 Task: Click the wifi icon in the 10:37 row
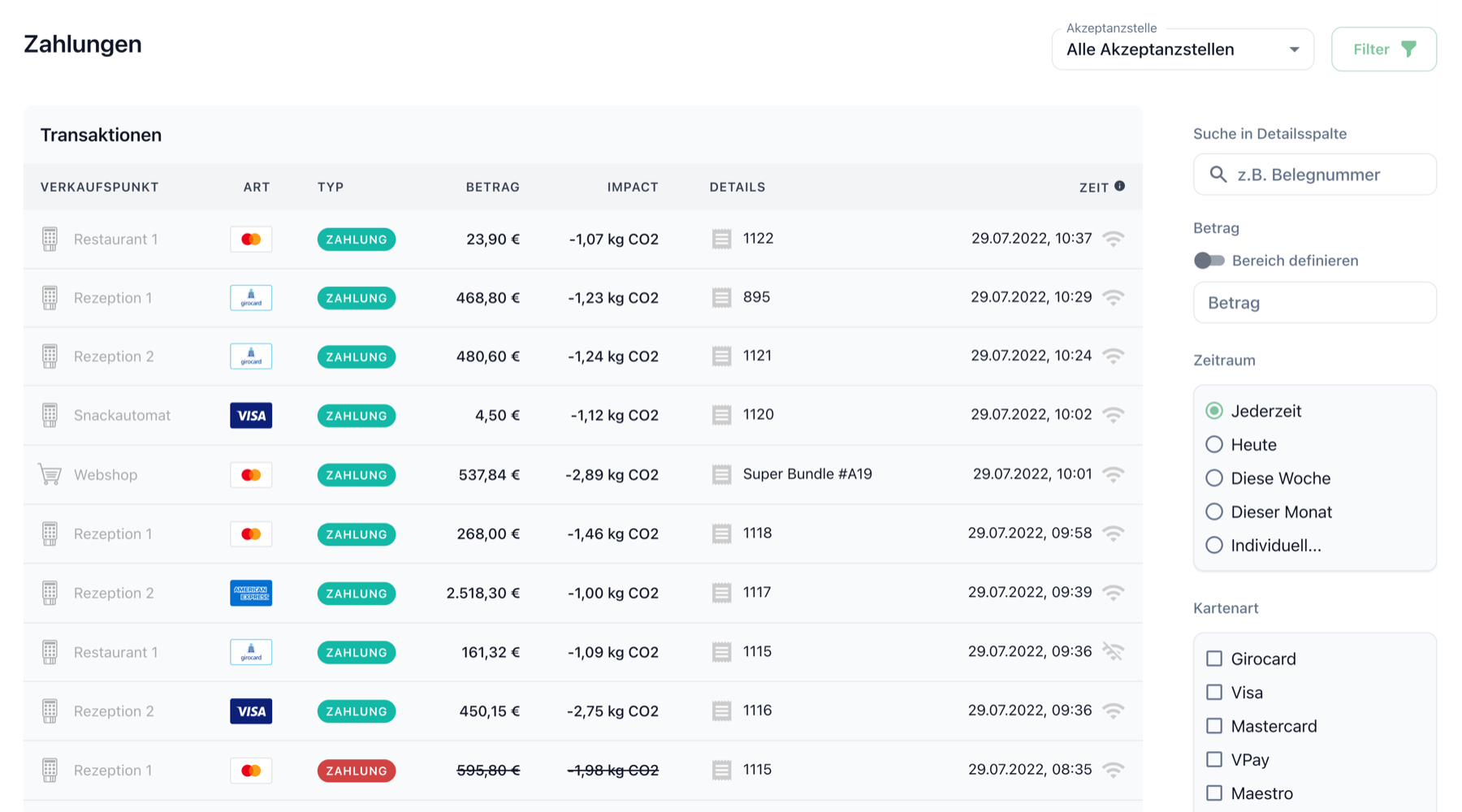[x=1114, y=239]
